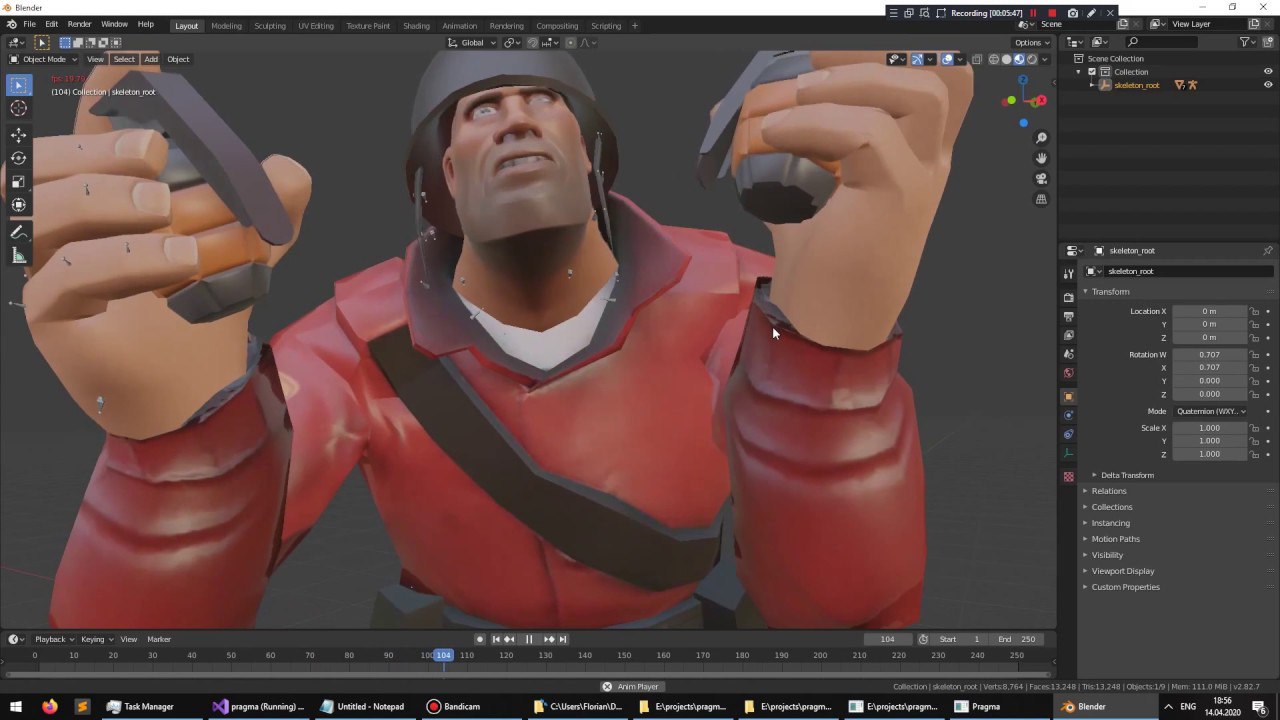Open the viewport Add menu

pyautogui.click(x=151, y=59)
